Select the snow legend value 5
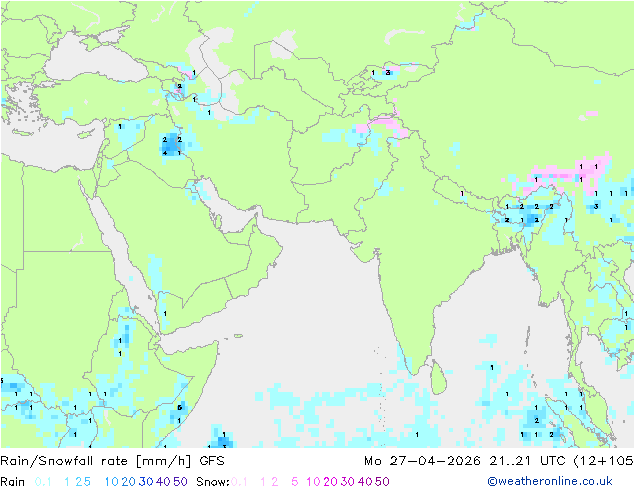The image size is (634, 490). (295, 482)
